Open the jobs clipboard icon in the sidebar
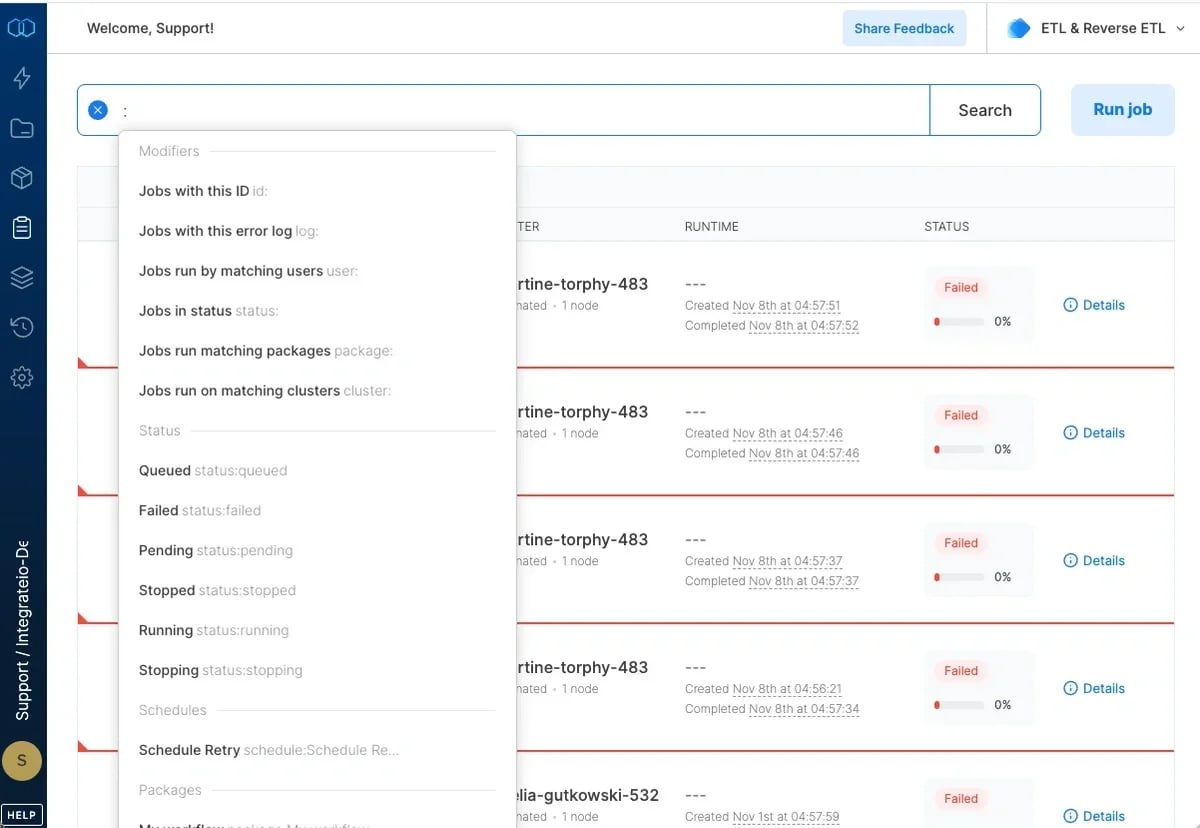Image resolution: width=1200 pixels, height=828 pixels. pyautogui.click(x=22, y=228)
